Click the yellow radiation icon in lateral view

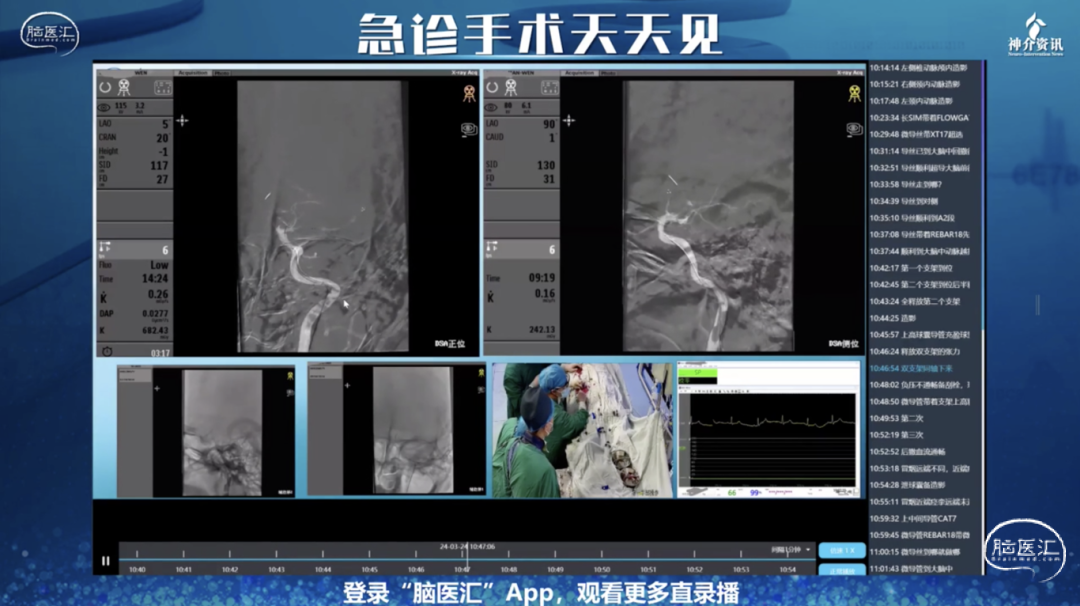pos(855,93)
